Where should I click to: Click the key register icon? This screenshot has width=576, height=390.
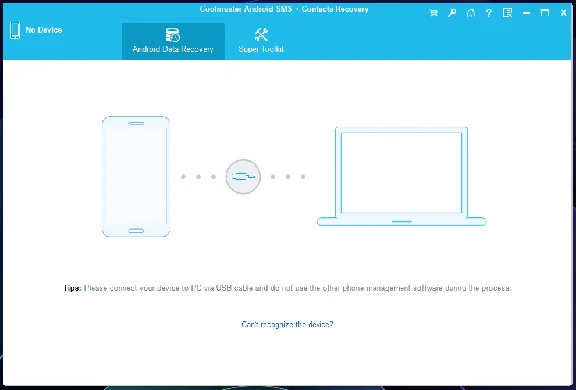pyautogui.click(x=452, y=13)
